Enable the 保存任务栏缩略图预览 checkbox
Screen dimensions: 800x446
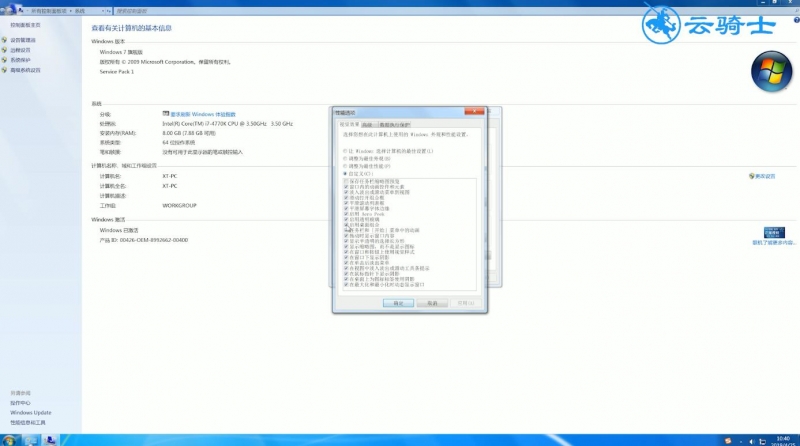[x=346, y=181]
